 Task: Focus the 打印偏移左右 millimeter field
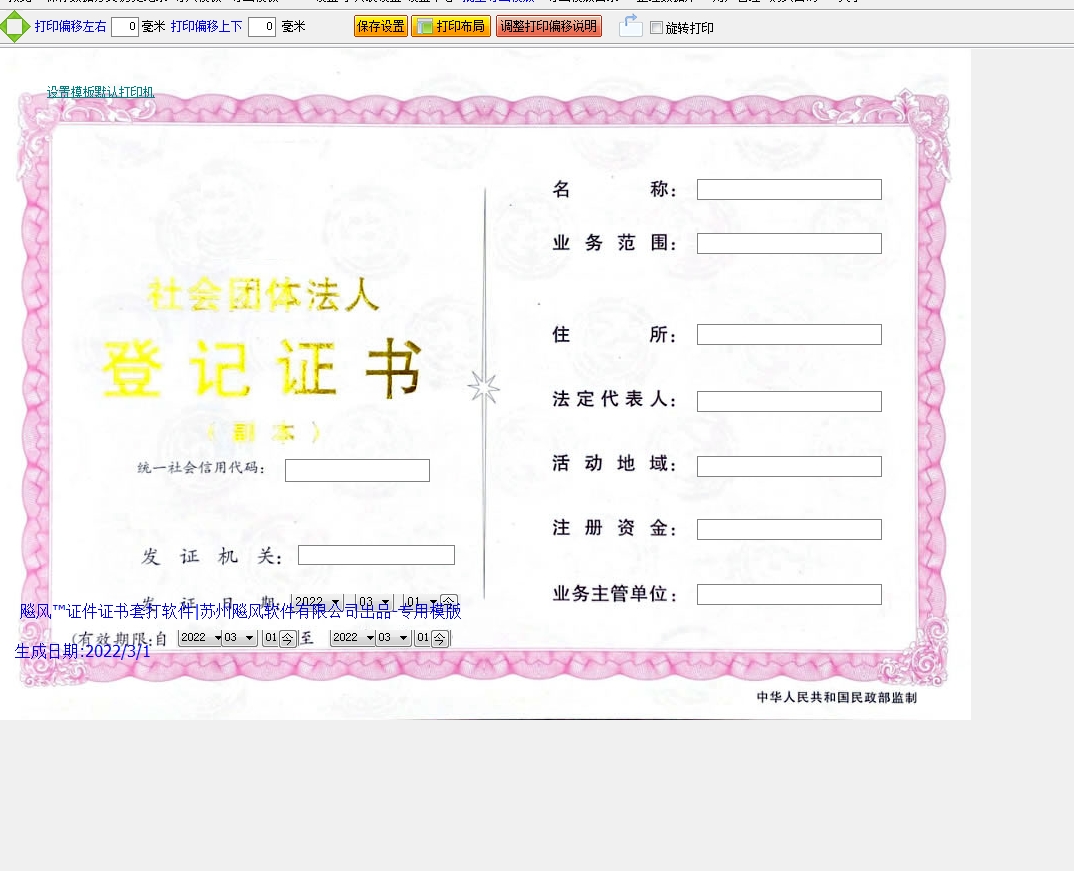coord(125,27)
